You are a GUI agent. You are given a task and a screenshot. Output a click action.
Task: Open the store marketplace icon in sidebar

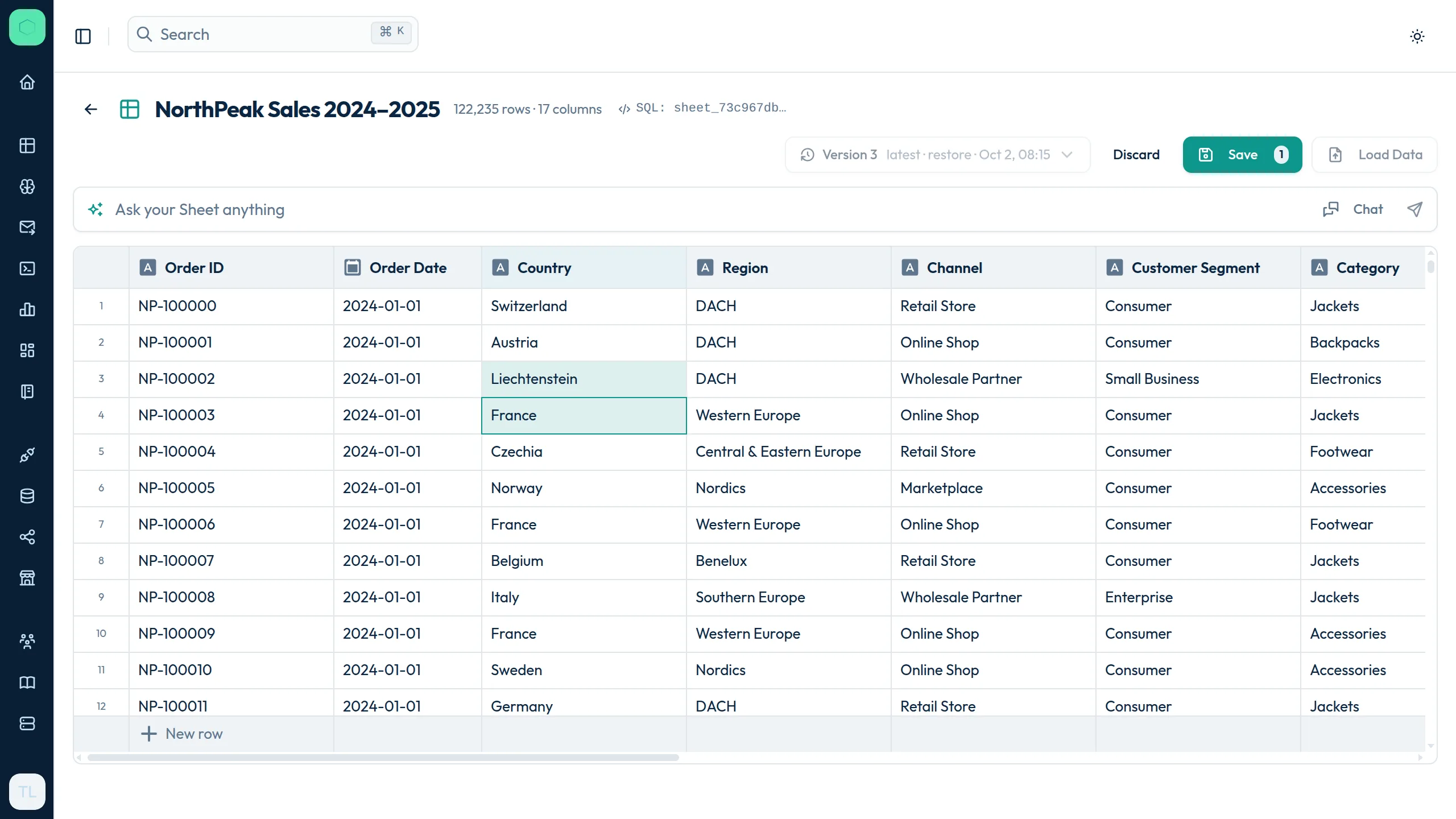click(x=27, y=578)
